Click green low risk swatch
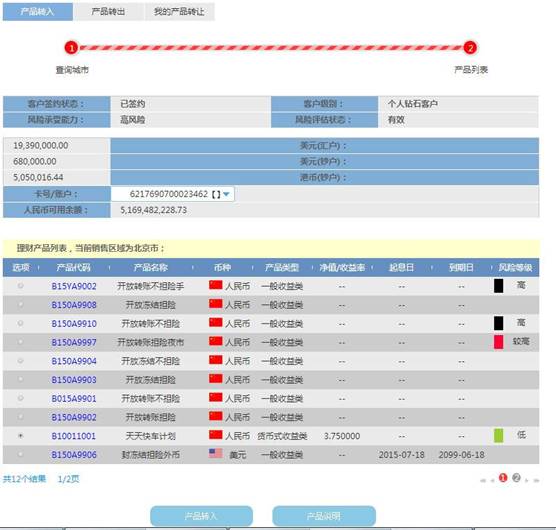 [x=499, y=435]
